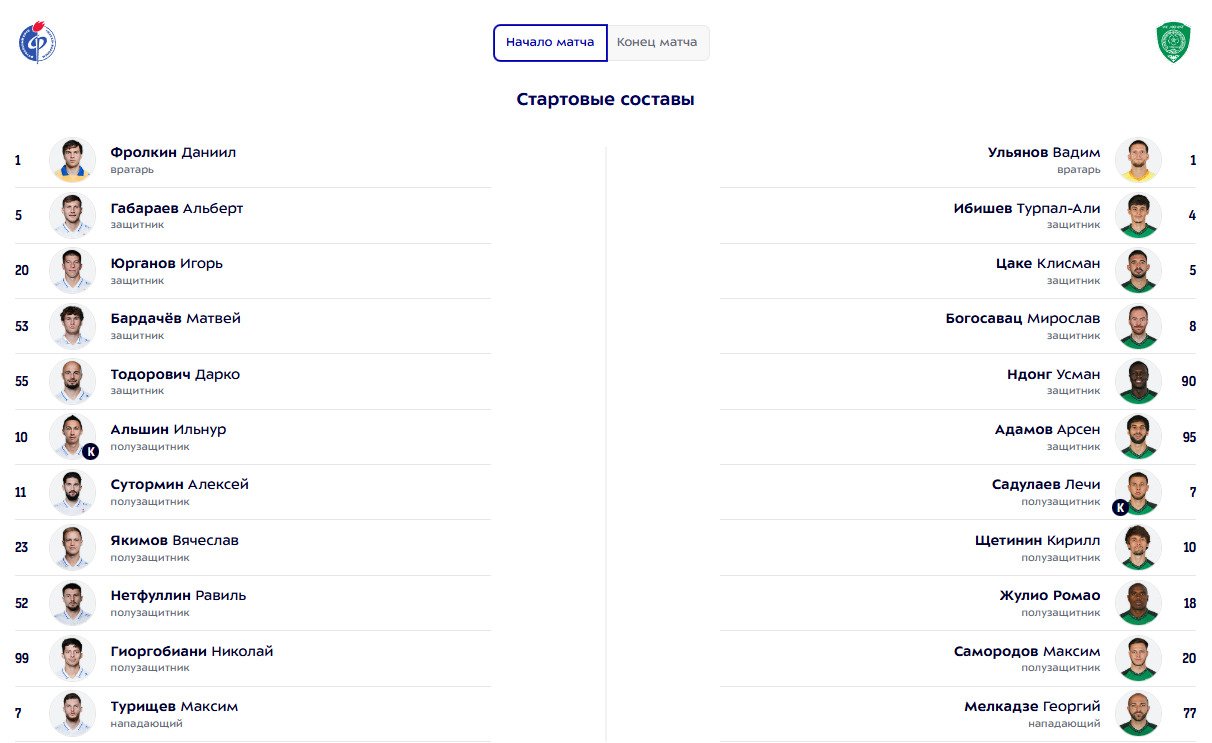Click Ндонг Усман's avatar
Screen dimensions: 1212x743
point(1138,382)
